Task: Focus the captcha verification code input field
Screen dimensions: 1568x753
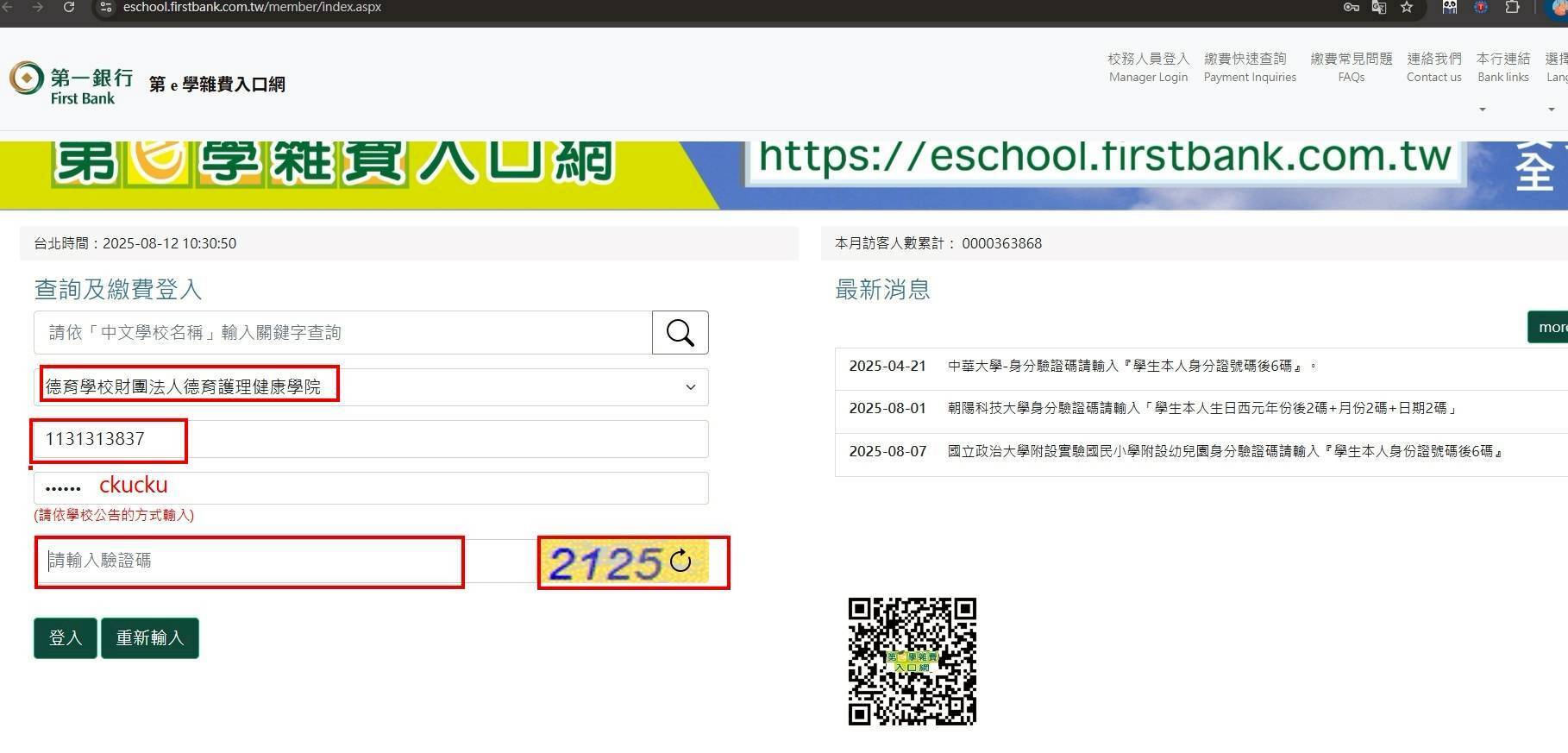Action: [250, 562]
